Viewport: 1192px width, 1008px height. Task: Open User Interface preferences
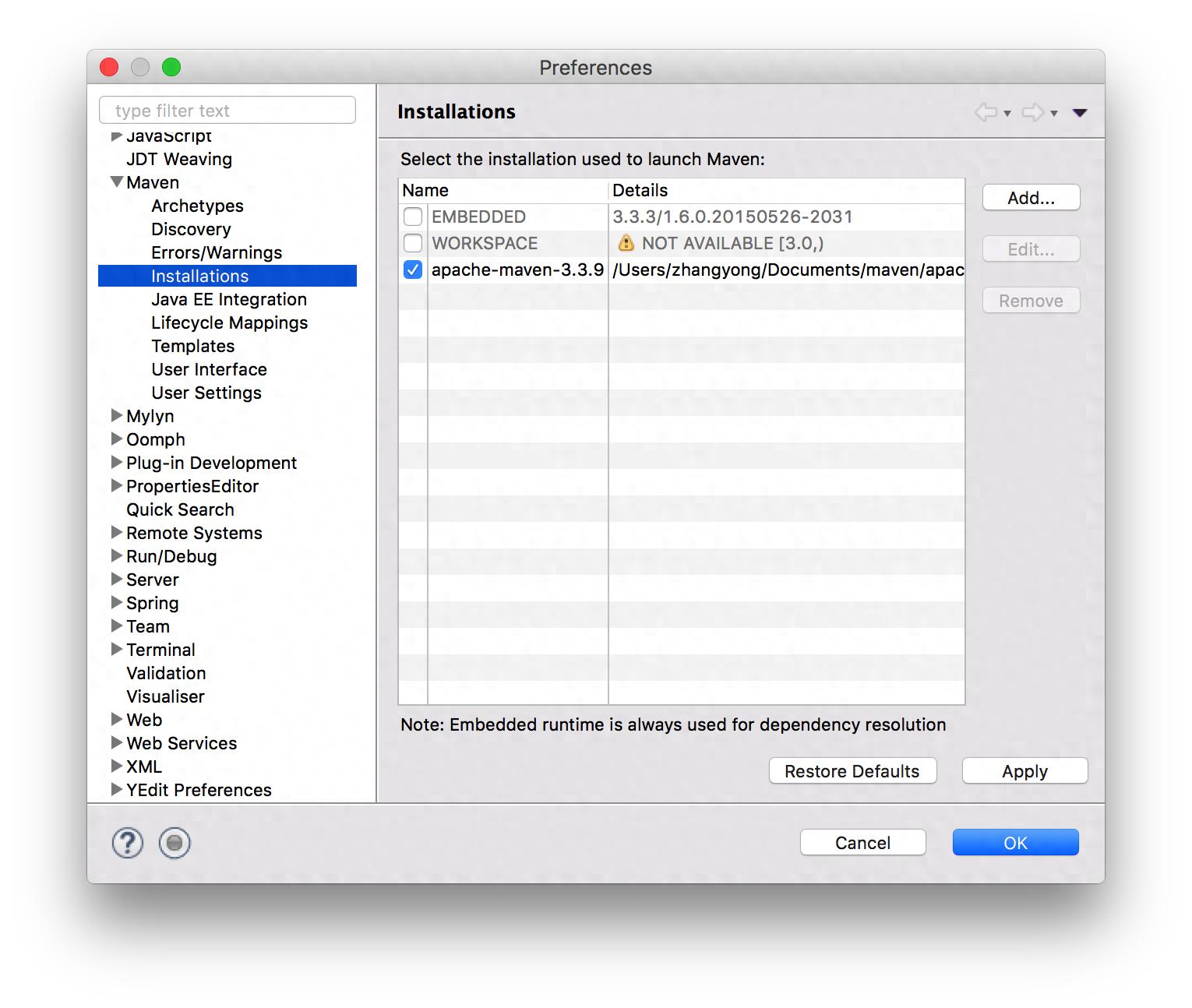209,369
